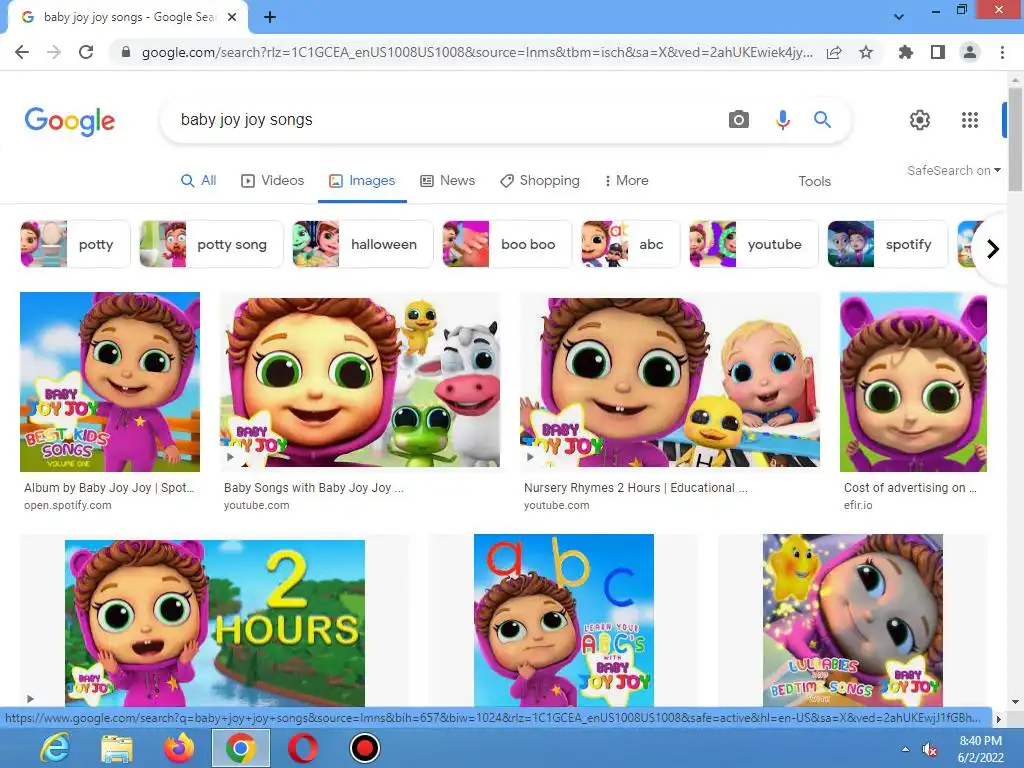The height and width of the screenshot is (768, 1024).
Task: Open Google quick settings gear
Action: click(920, 120)
